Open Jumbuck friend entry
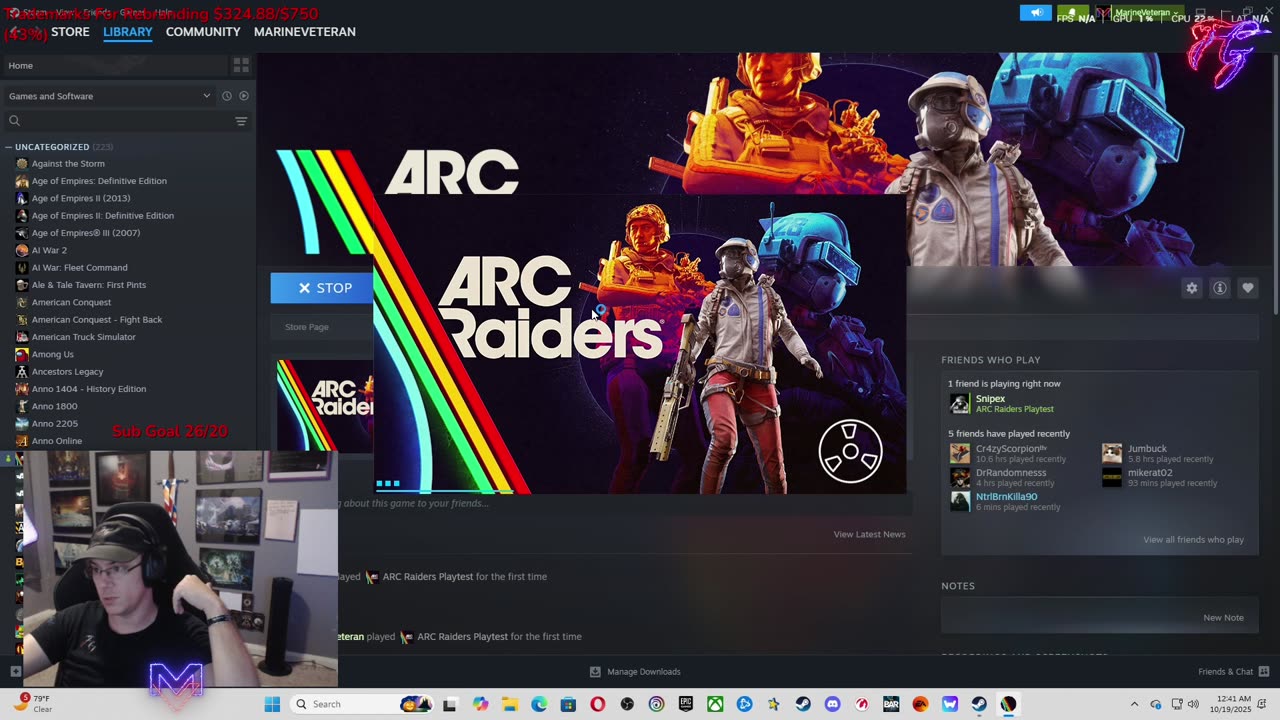This screenshot has height=720, width=1280. 1147,449
